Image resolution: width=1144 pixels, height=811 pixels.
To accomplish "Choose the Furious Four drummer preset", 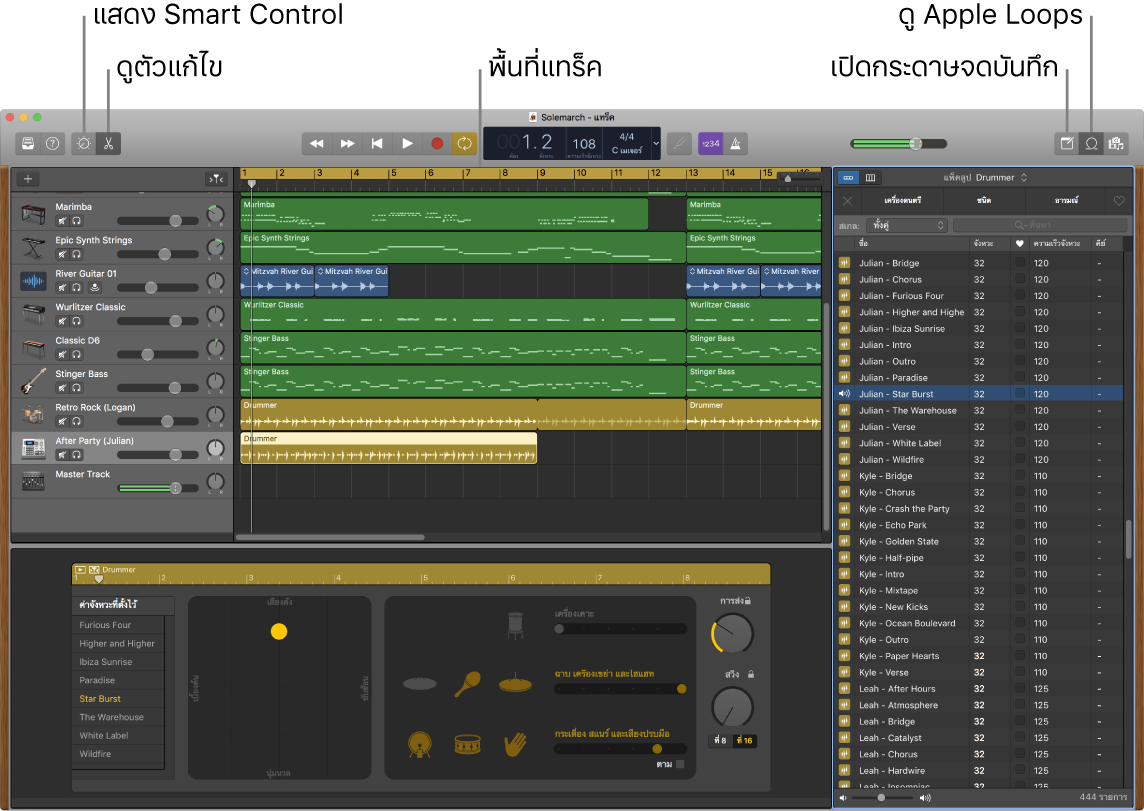I will coord(118,625).
